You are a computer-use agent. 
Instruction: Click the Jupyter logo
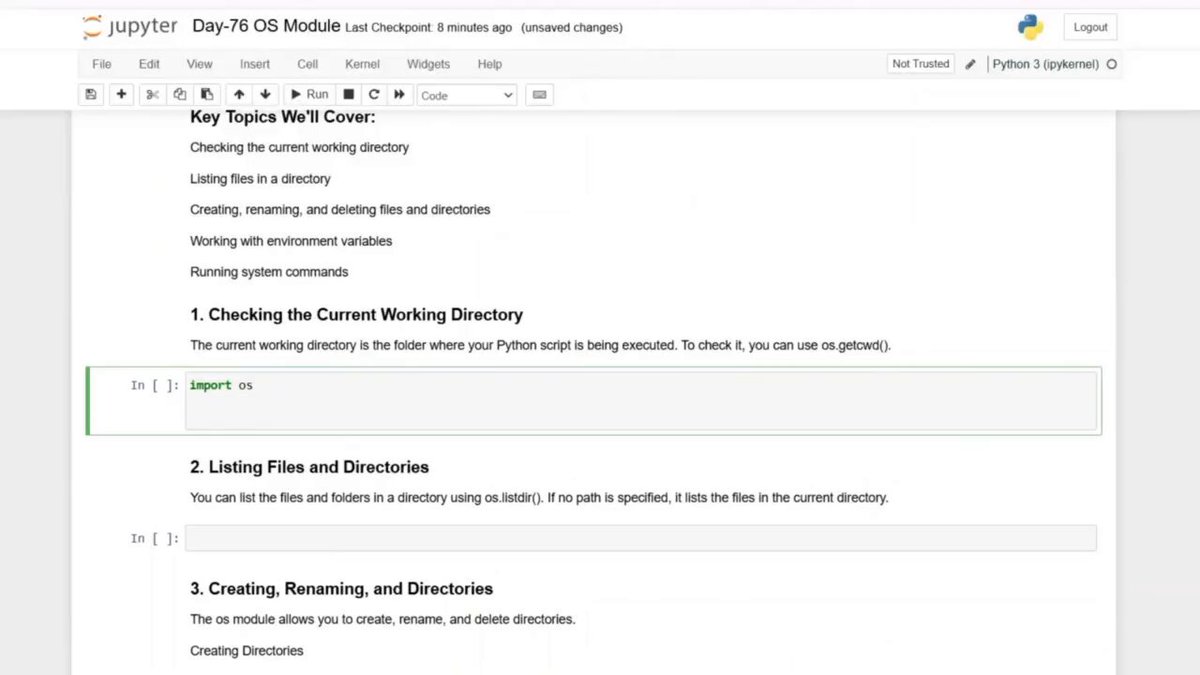coord(130,27)
